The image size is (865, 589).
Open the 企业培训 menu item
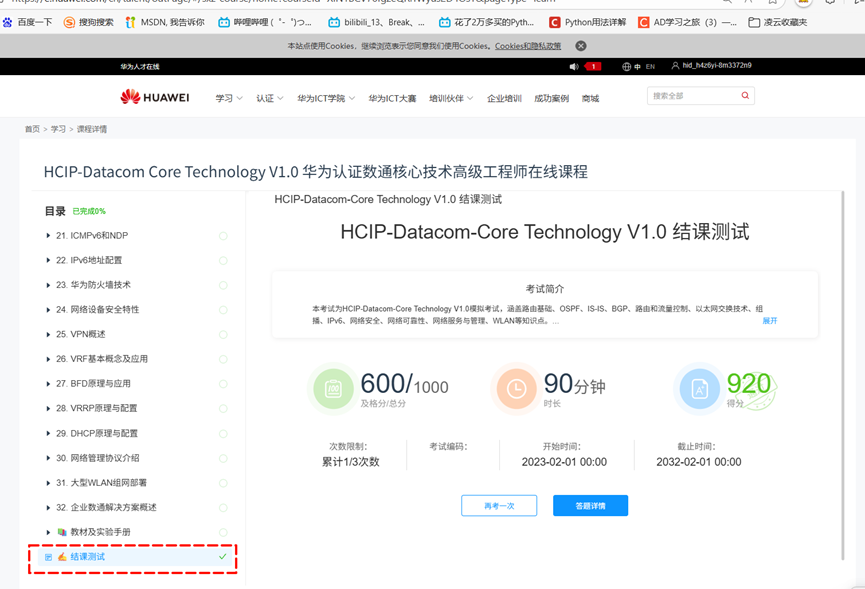click(504, 98)
